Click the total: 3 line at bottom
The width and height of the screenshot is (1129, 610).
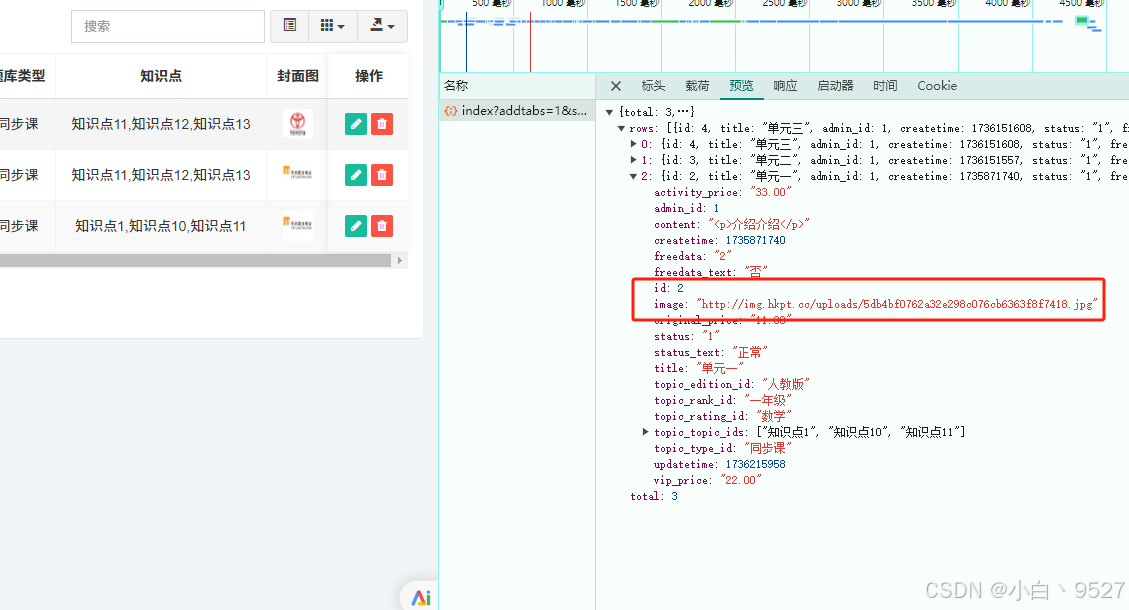(654, 496)
